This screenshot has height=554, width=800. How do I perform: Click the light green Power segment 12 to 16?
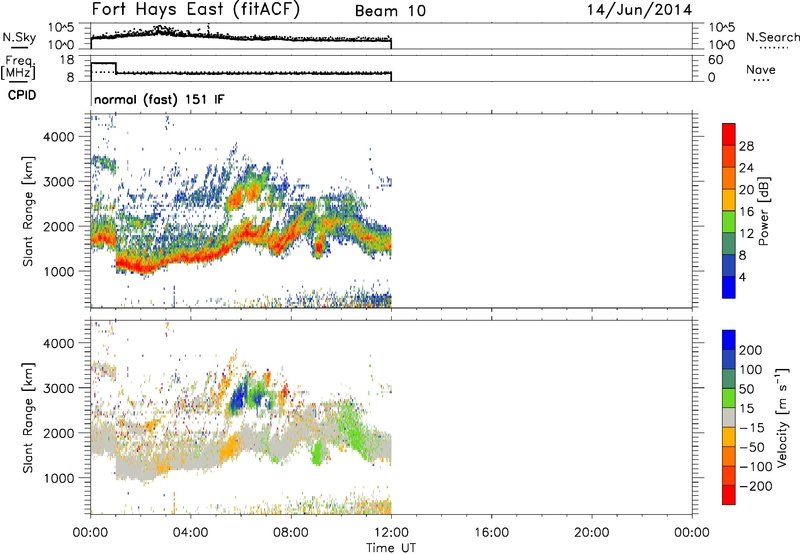click(729, 221)
